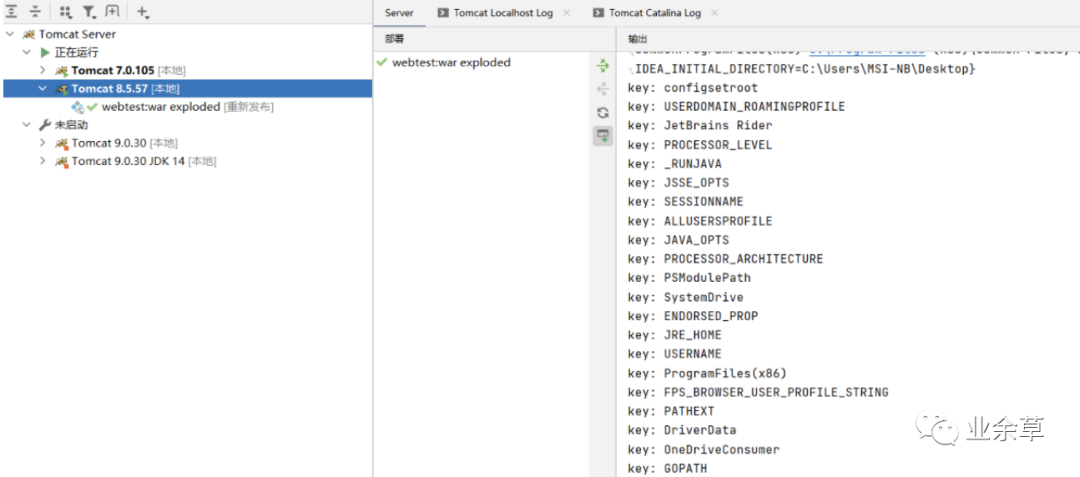This screenshot has width=1080, height=477.
Task: Collapse the 正在运行 group
Action: (x=26, y=52)
